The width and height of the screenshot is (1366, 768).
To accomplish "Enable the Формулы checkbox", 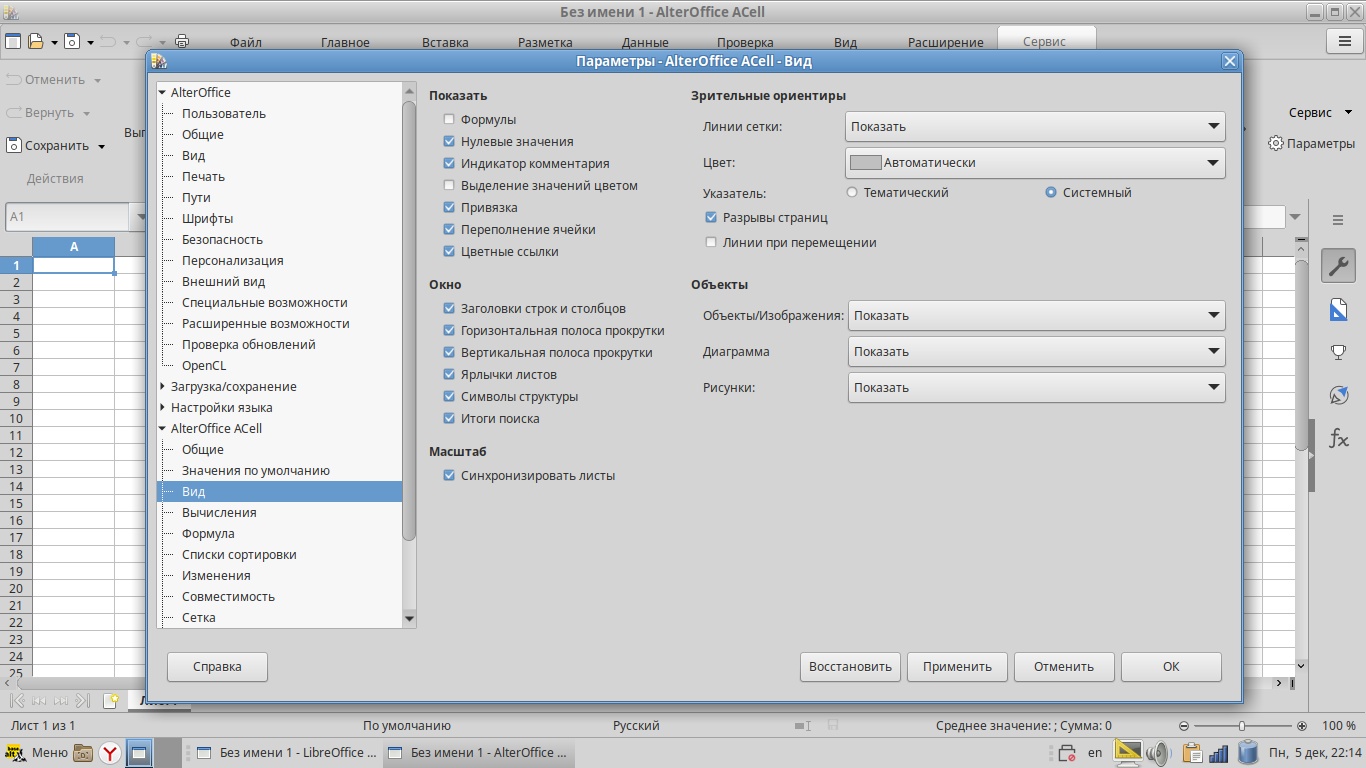I will coord(449,119).
